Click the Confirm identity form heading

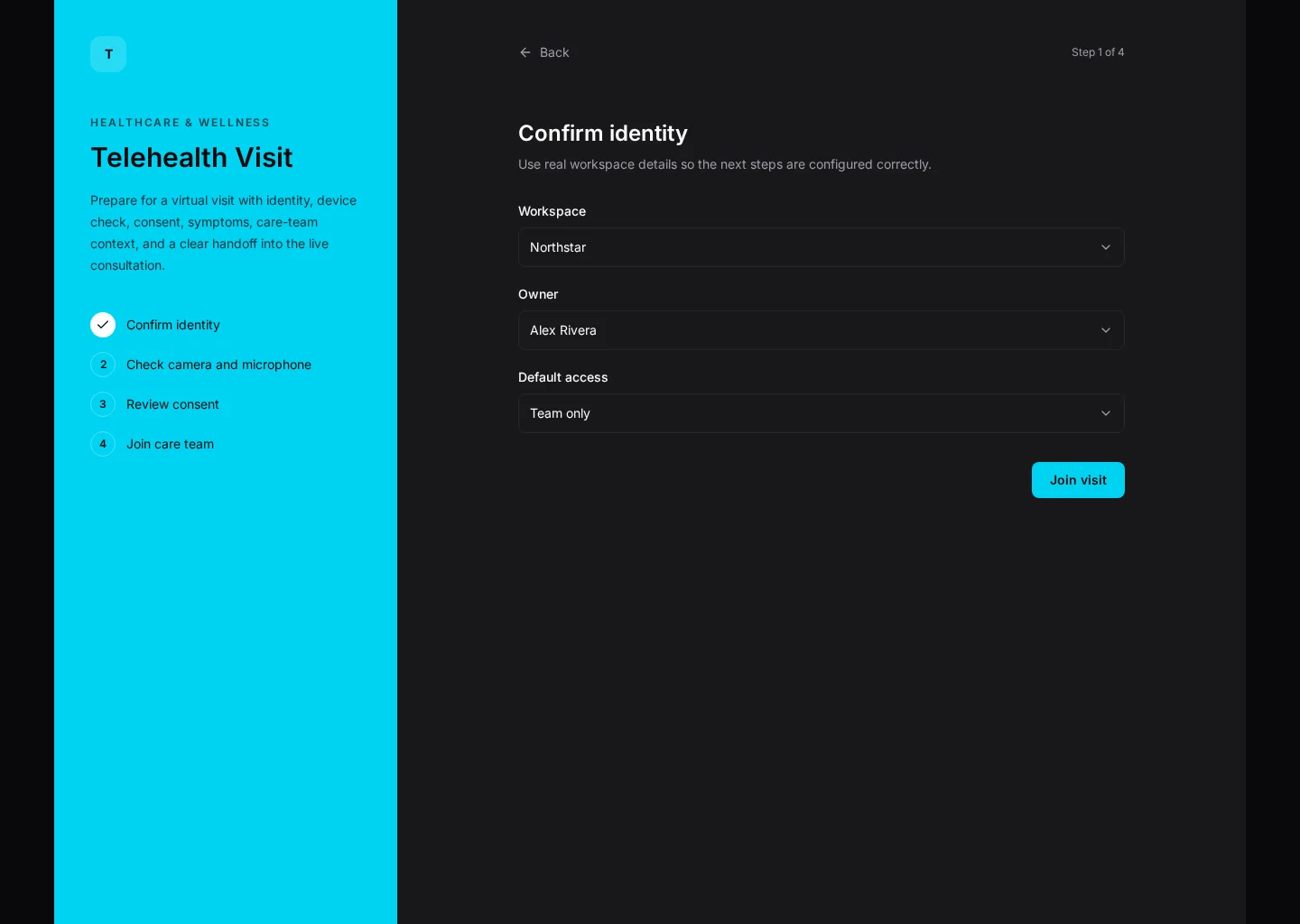pyautogui.click(x=603, y=133)
